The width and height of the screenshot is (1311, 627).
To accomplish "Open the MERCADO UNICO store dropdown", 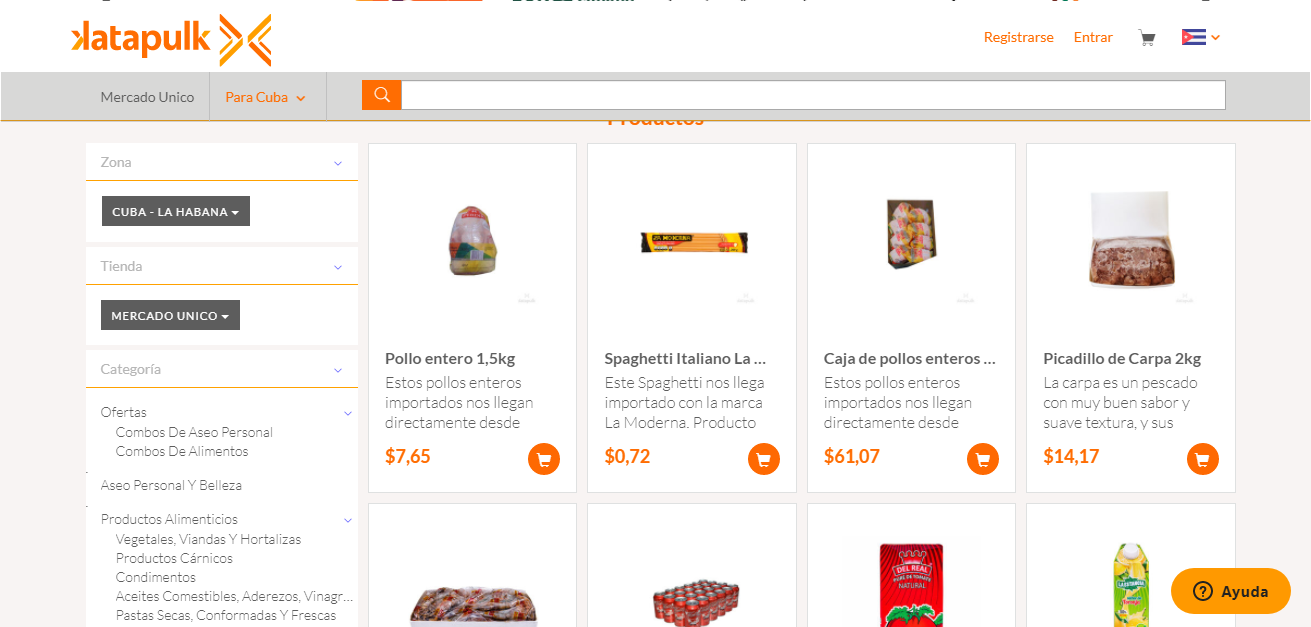I will pyautogui.click(x=170, y=315).
